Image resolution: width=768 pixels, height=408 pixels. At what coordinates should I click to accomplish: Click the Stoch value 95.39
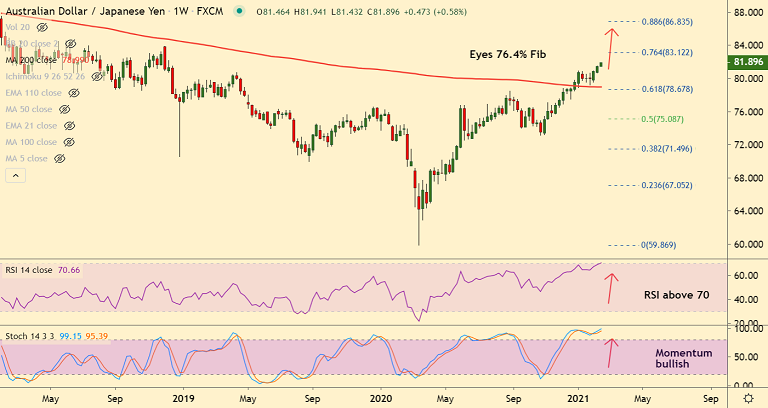[96, 336]
